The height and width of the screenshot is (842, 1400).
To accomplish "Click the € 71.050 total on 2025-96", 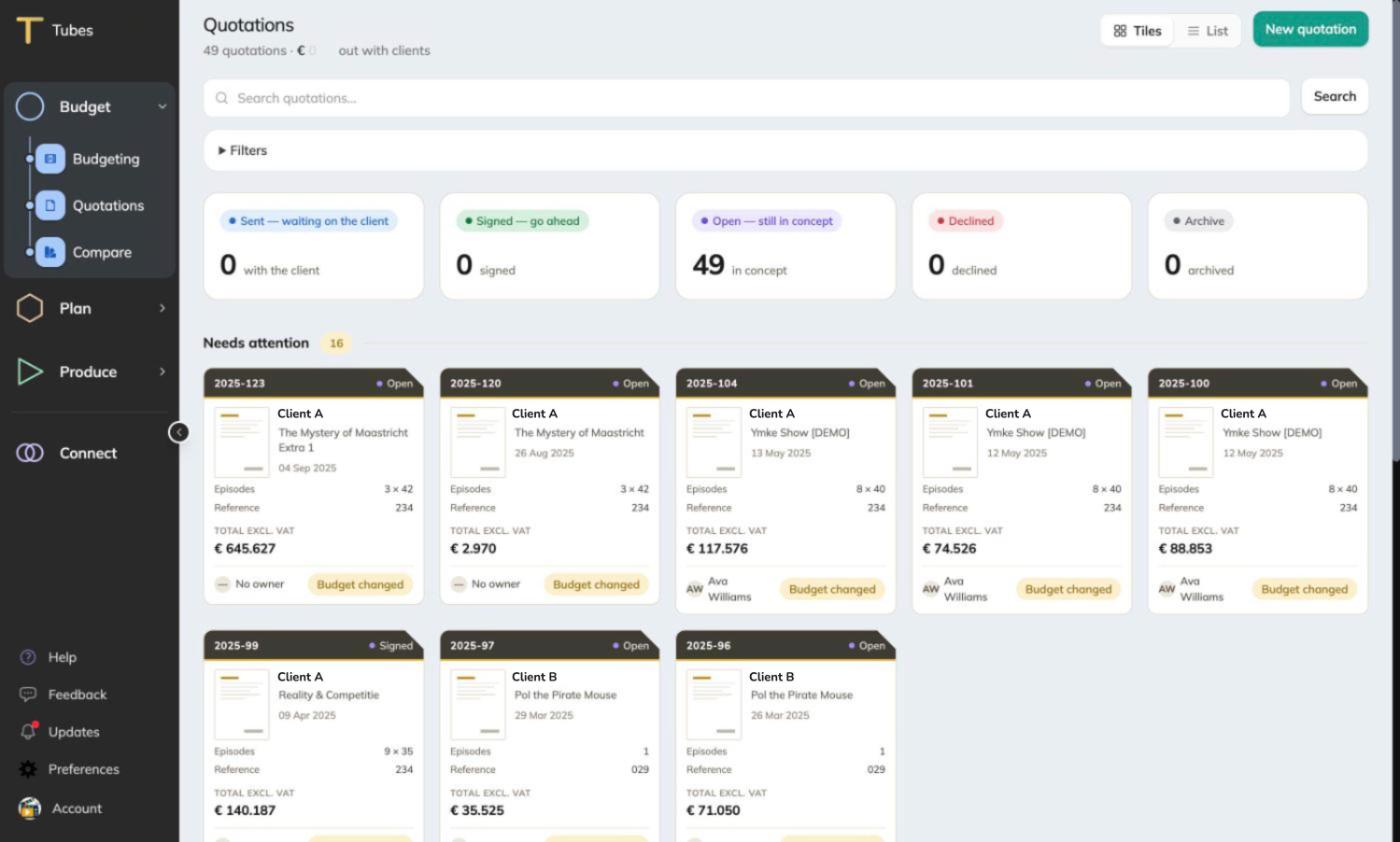I will click(713, 811).
